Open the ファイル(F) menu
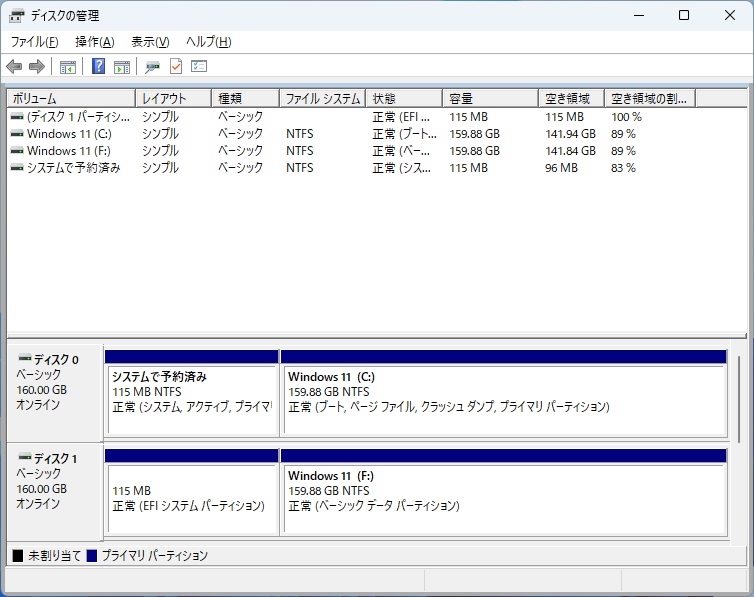The image size is (754, 597). click(35, 42)
